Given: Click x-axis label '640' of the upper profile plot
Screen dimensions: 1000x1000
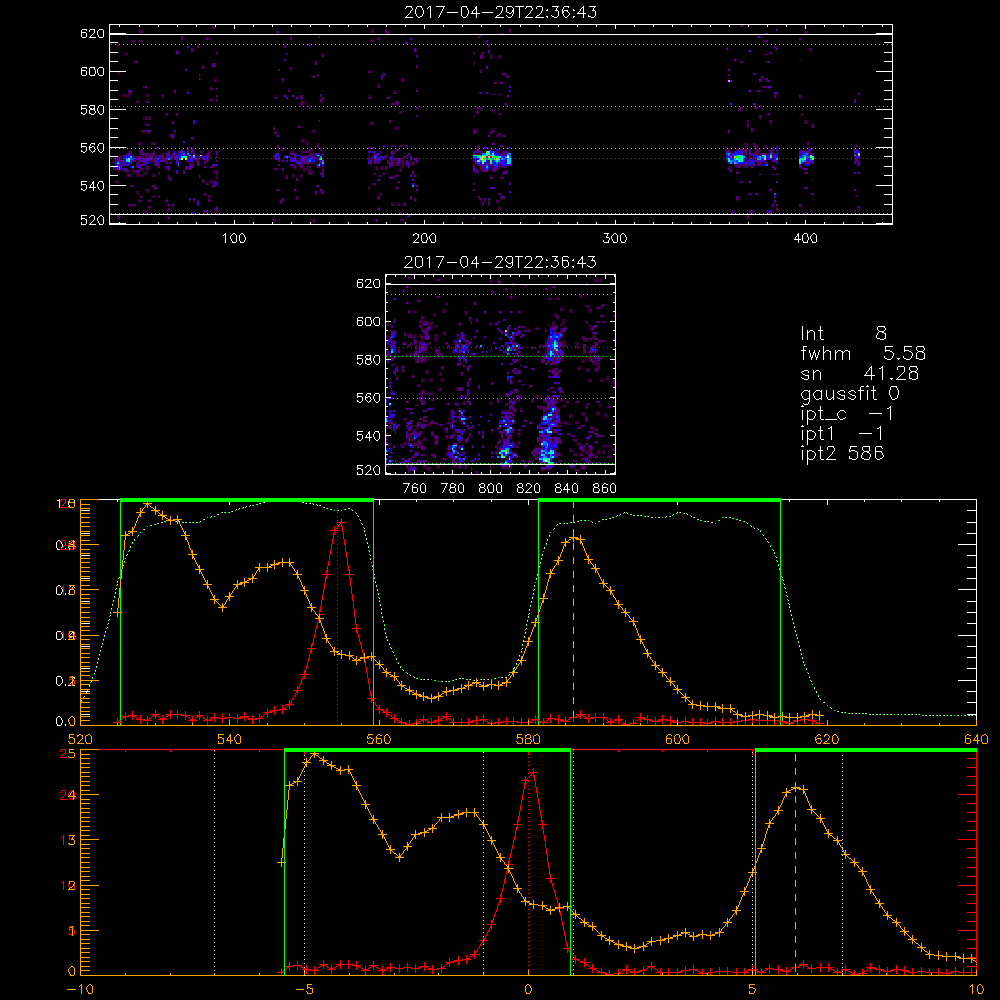Looking at the screenshot, I should (976, 739).
